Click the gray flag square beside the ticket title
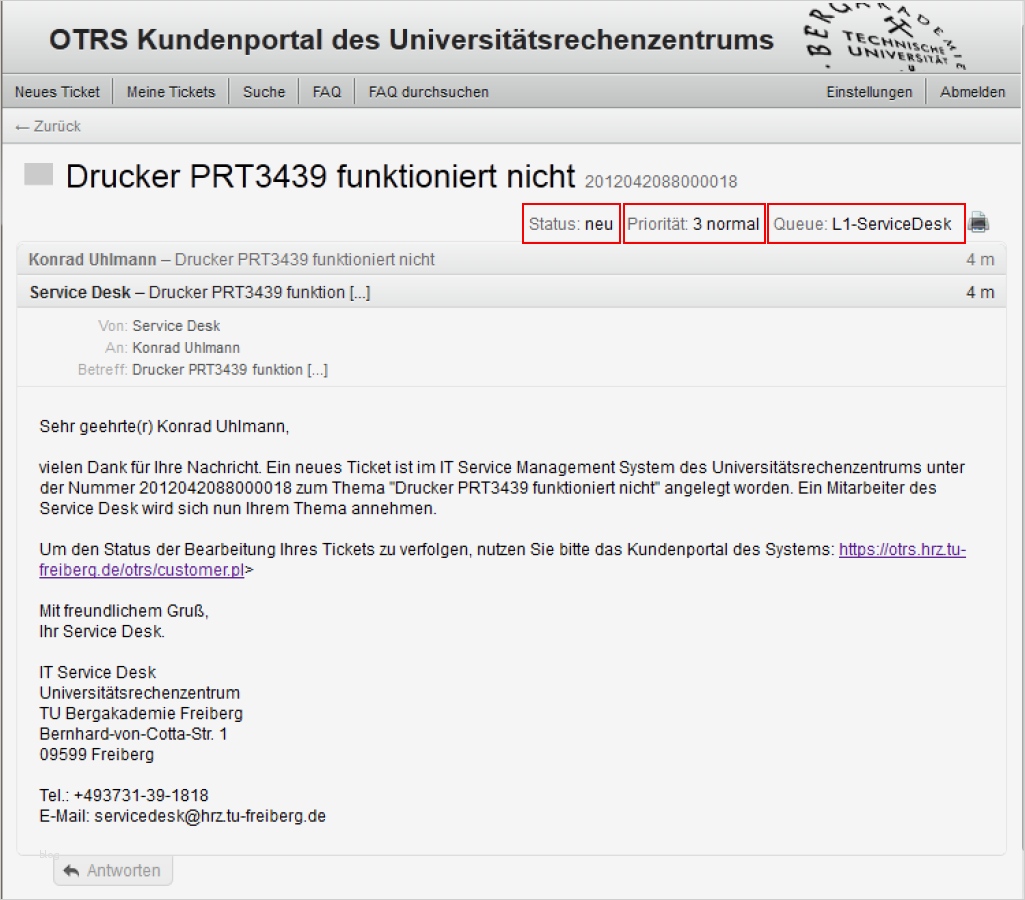 (39, 175)
